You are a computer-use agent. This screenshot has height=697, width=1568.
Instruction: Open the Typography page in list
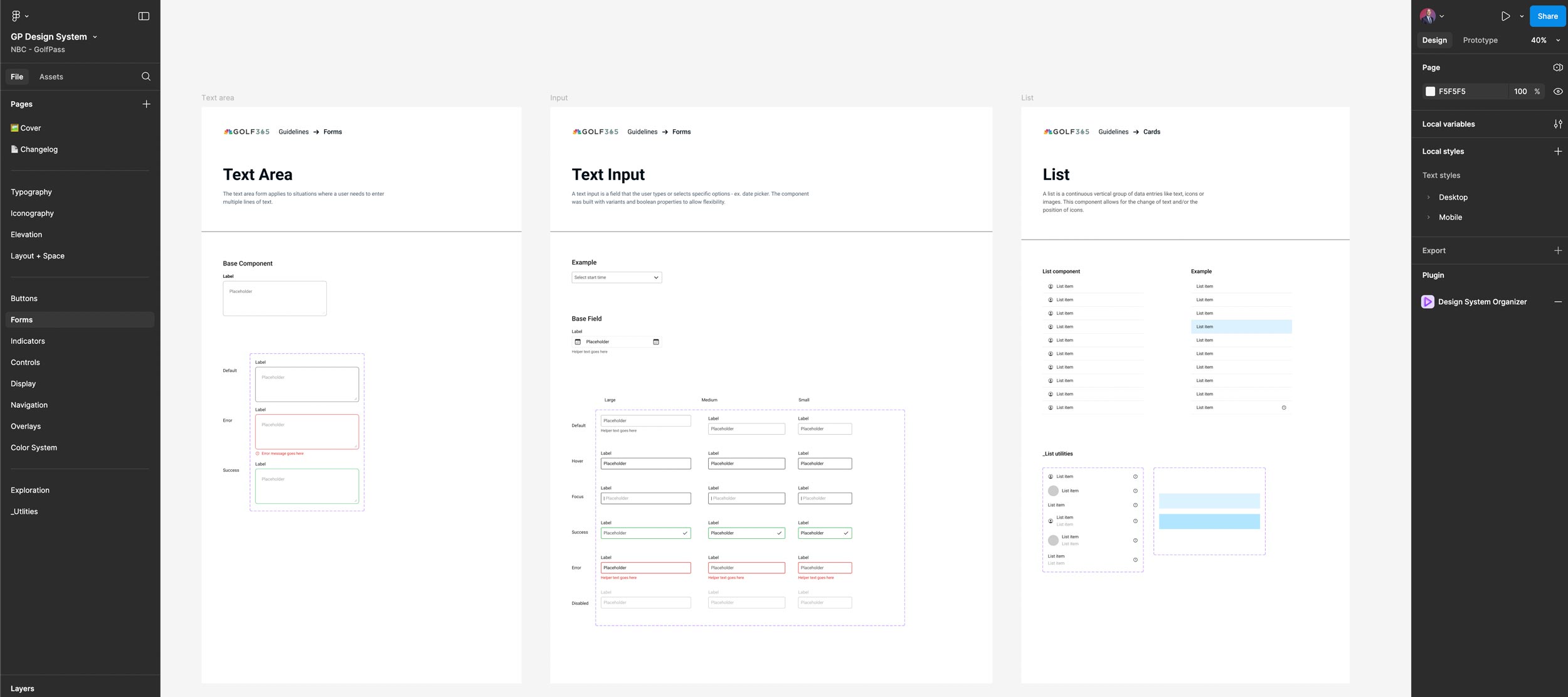pyautogui.click(x=31, y=192)
